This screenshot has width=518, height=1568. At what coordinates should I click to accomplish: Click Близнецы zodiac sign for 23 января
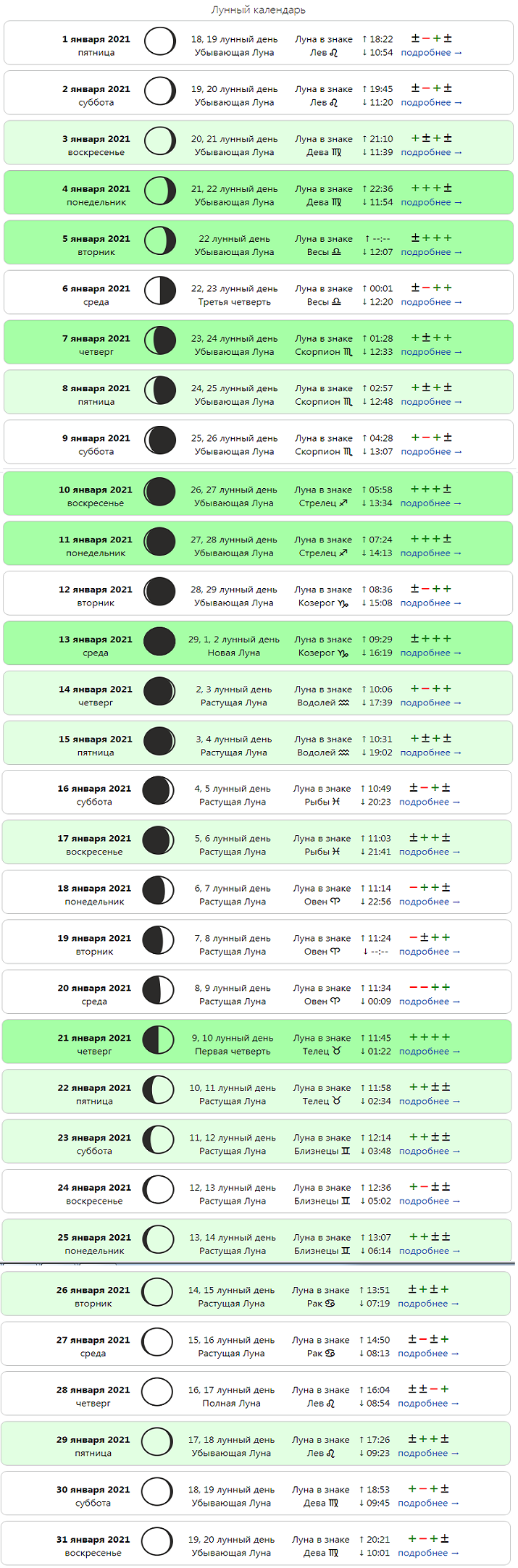[x=322, y=1152]
